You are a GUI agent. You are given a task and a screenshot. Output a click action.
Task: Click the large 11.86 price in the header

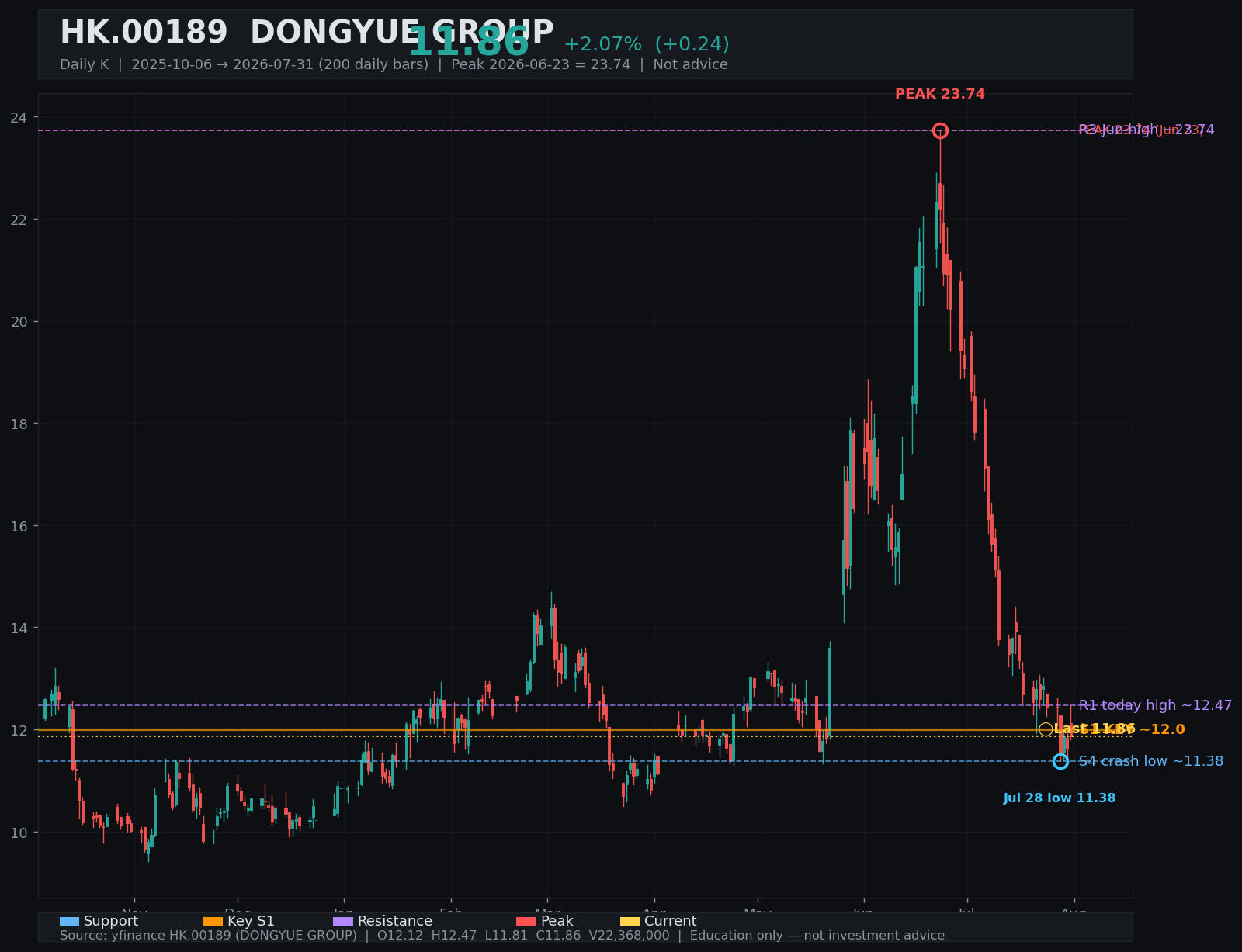pos(469,42)
